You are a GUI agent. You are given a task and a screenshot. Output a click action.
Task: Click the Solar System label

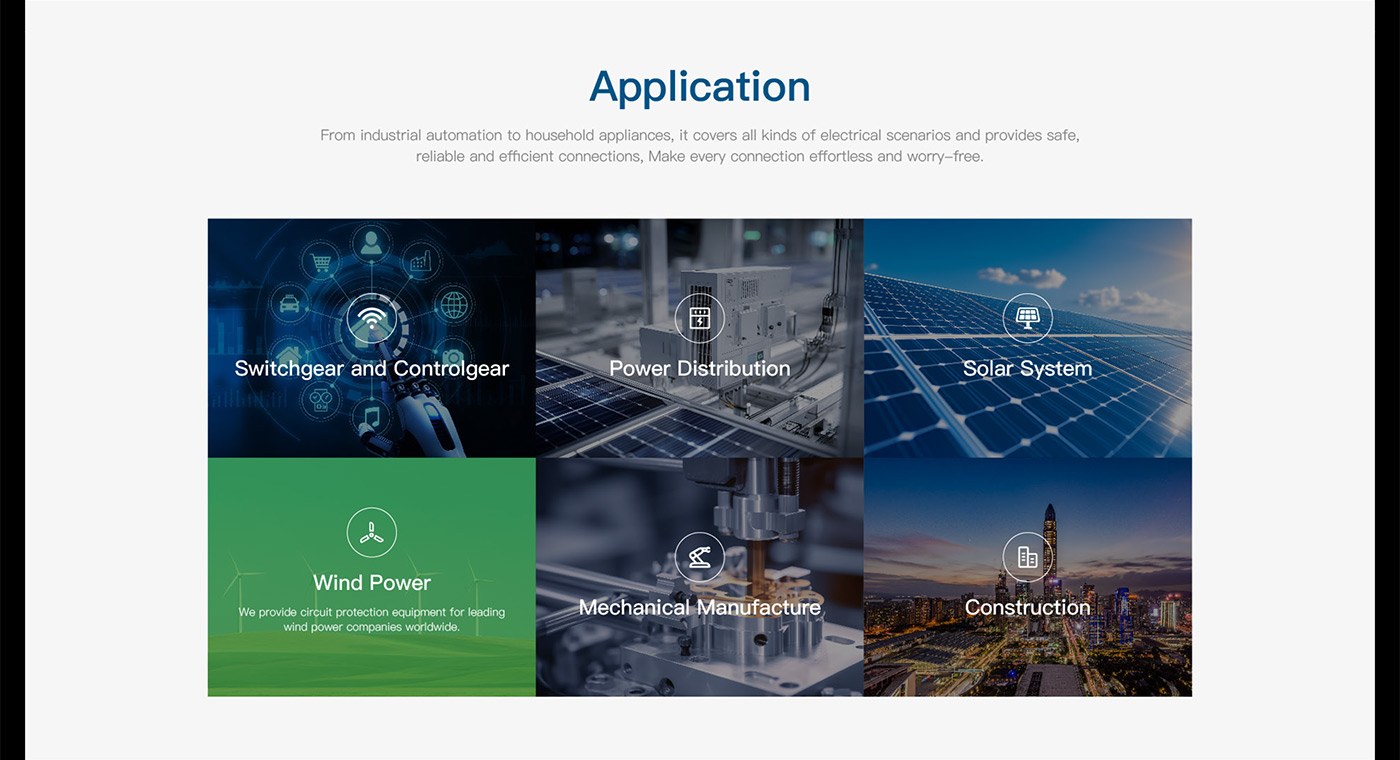[1027, 369]
